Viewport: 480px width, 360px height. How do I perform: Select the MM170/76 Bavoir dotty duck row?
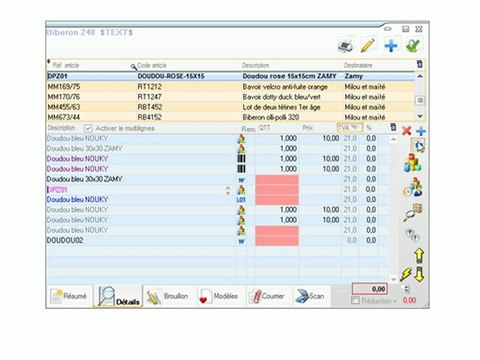(231, 97)
